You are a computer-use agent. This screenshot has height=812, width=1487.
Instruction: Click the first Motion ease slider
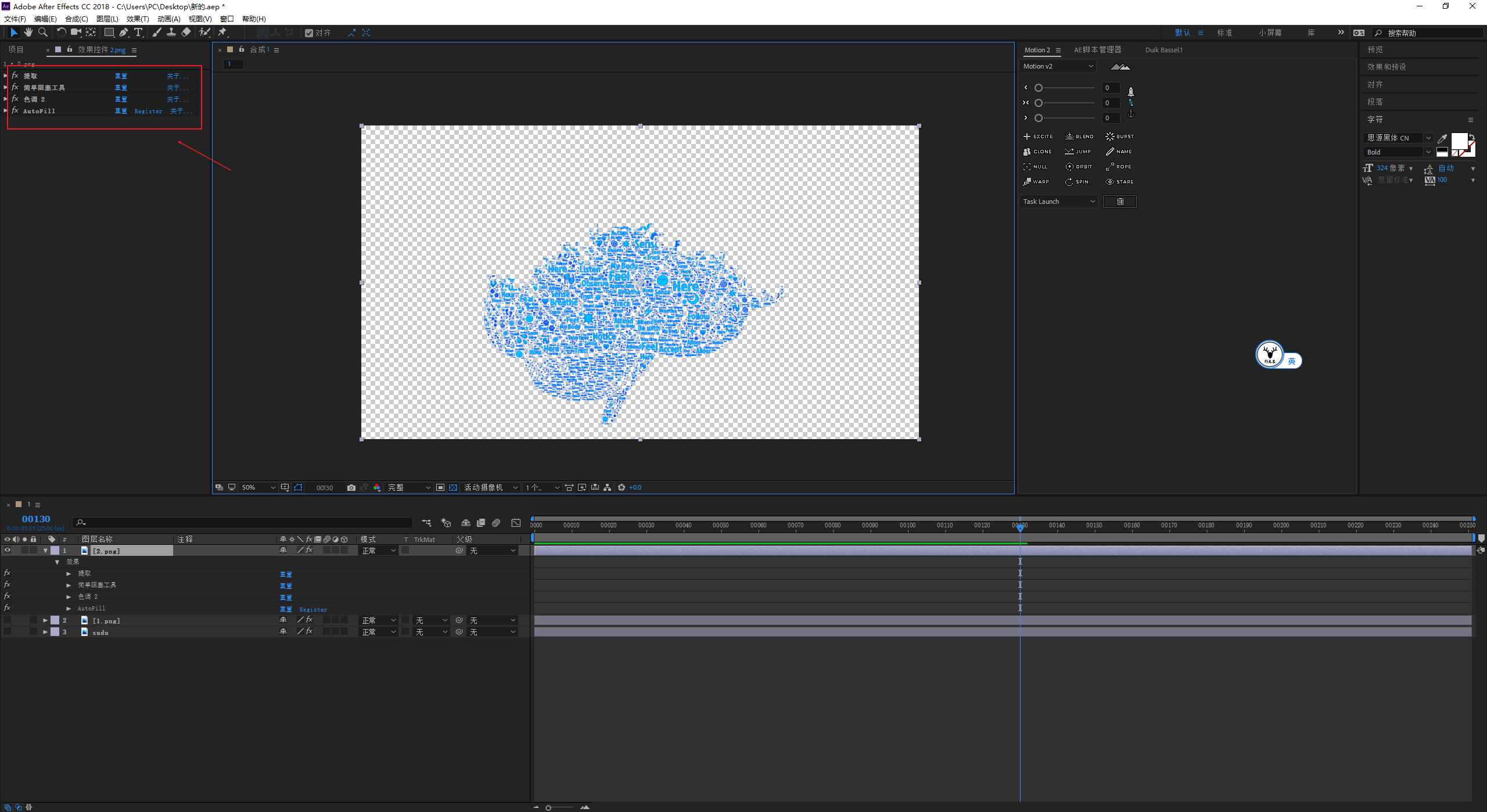(1065, 88)
